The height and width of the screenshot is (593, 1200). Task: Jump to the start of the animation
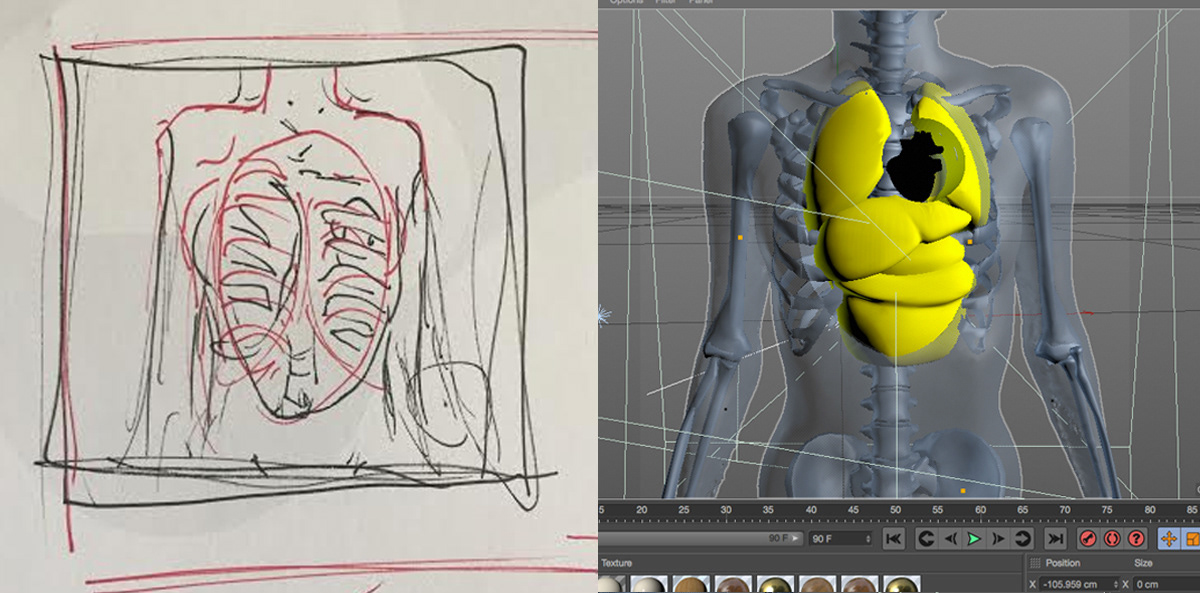click(x=894, y=539)
